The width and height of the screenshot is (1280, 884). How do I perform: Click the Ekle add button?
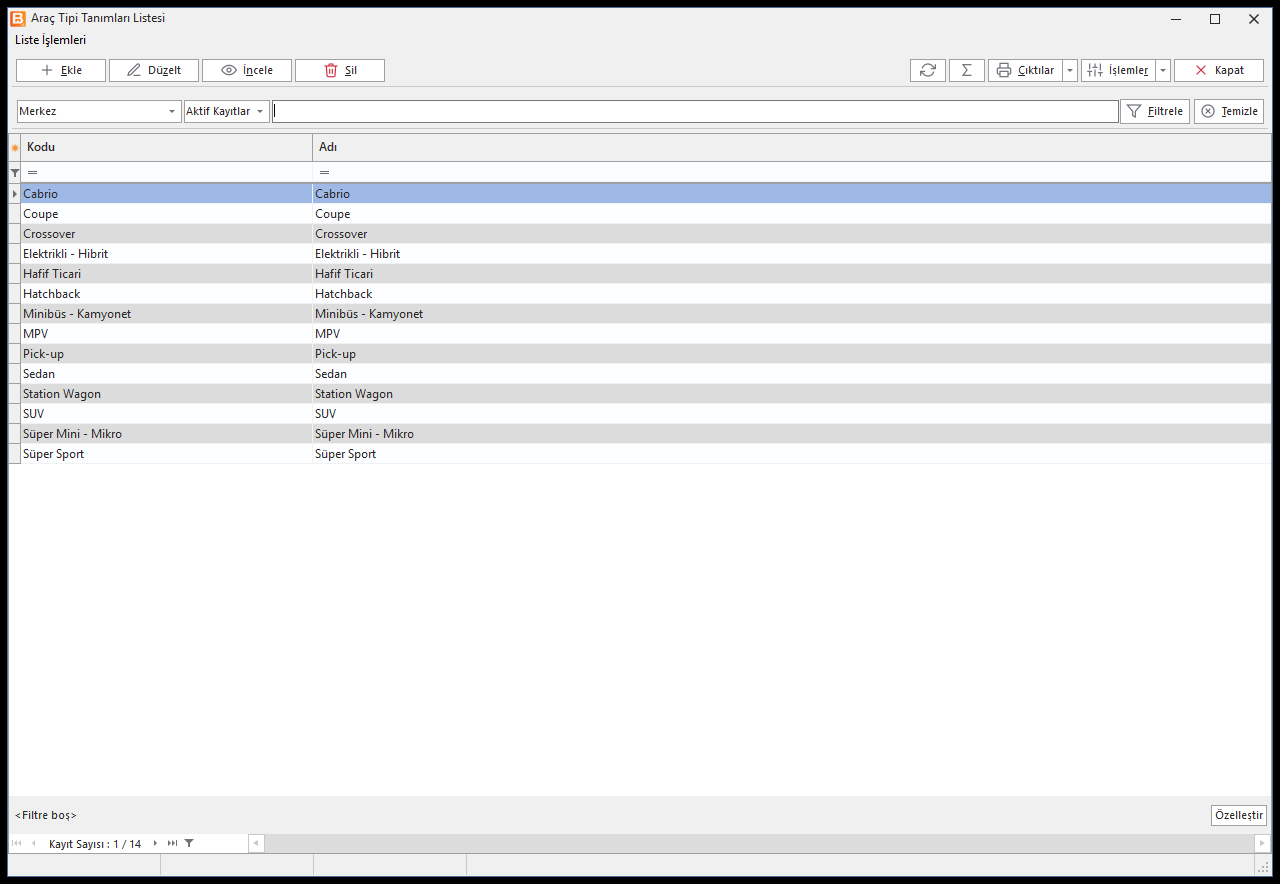click(x=61, y=70)
